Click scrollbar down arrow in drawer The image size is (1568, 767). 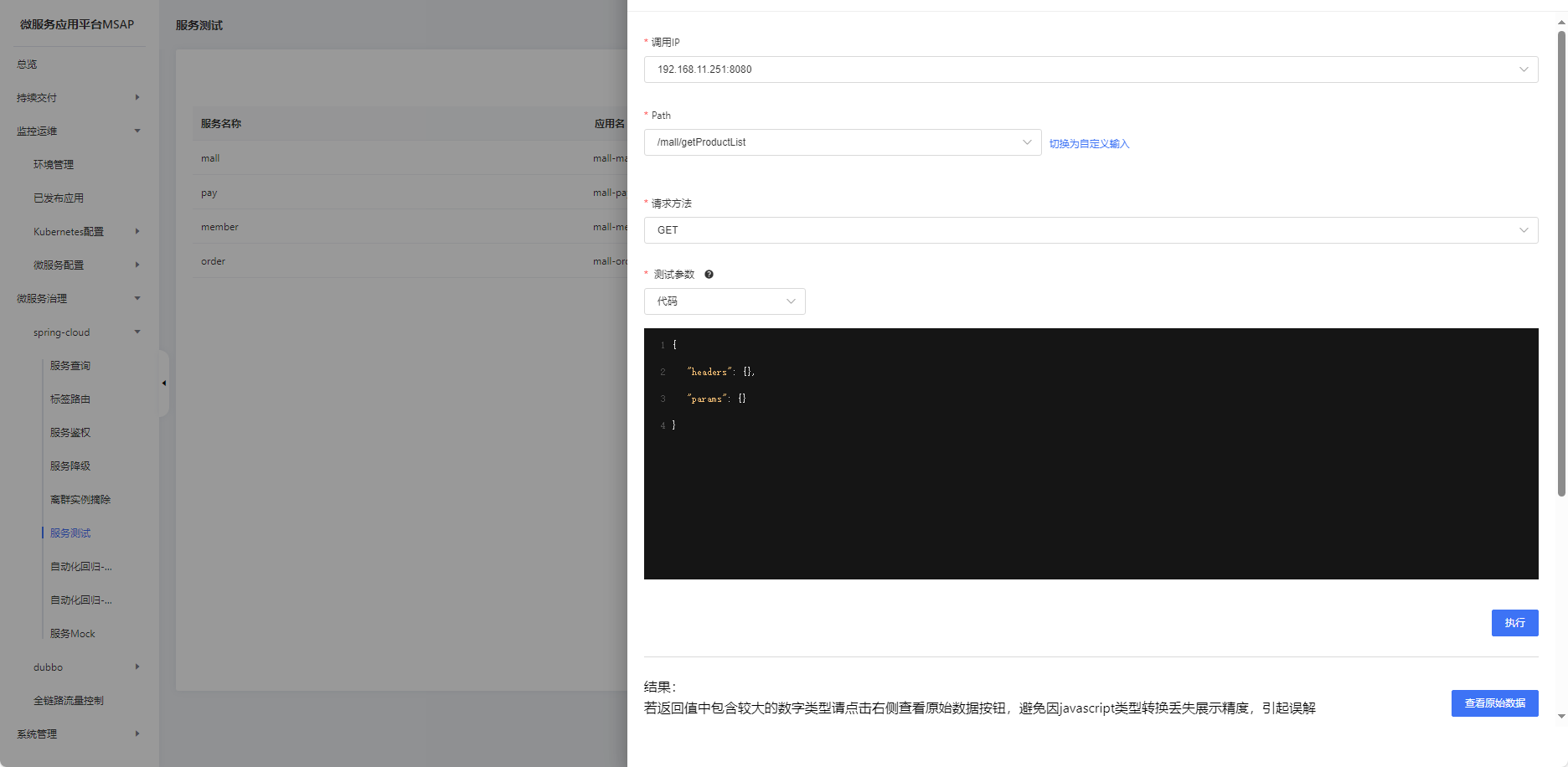click(x=1561, y=716)
